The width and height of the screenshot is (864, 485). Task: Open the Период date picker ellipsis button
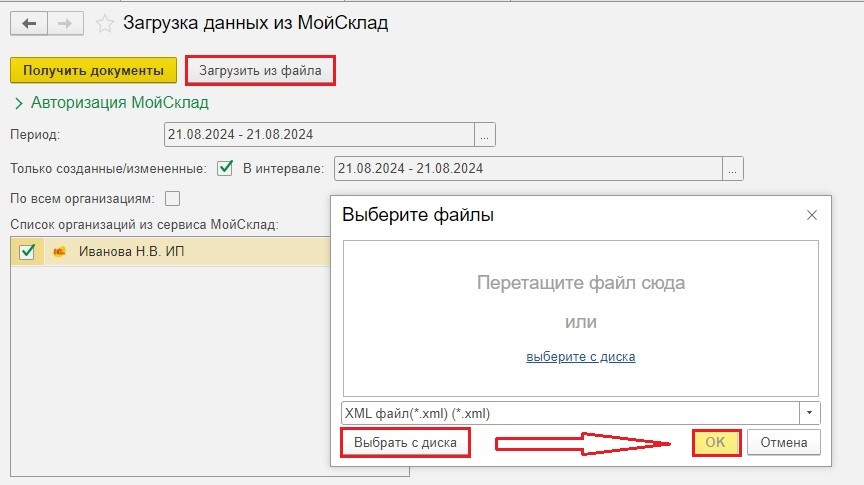[x=485, y=134]
